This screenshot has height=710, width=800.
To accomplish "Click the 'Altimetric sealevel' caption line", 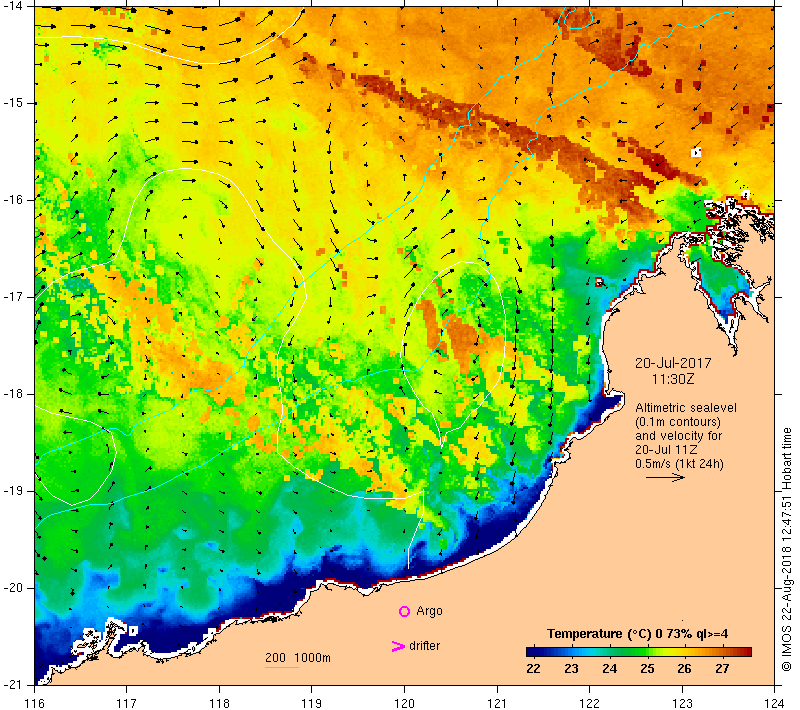I will (x=686, y=408).
